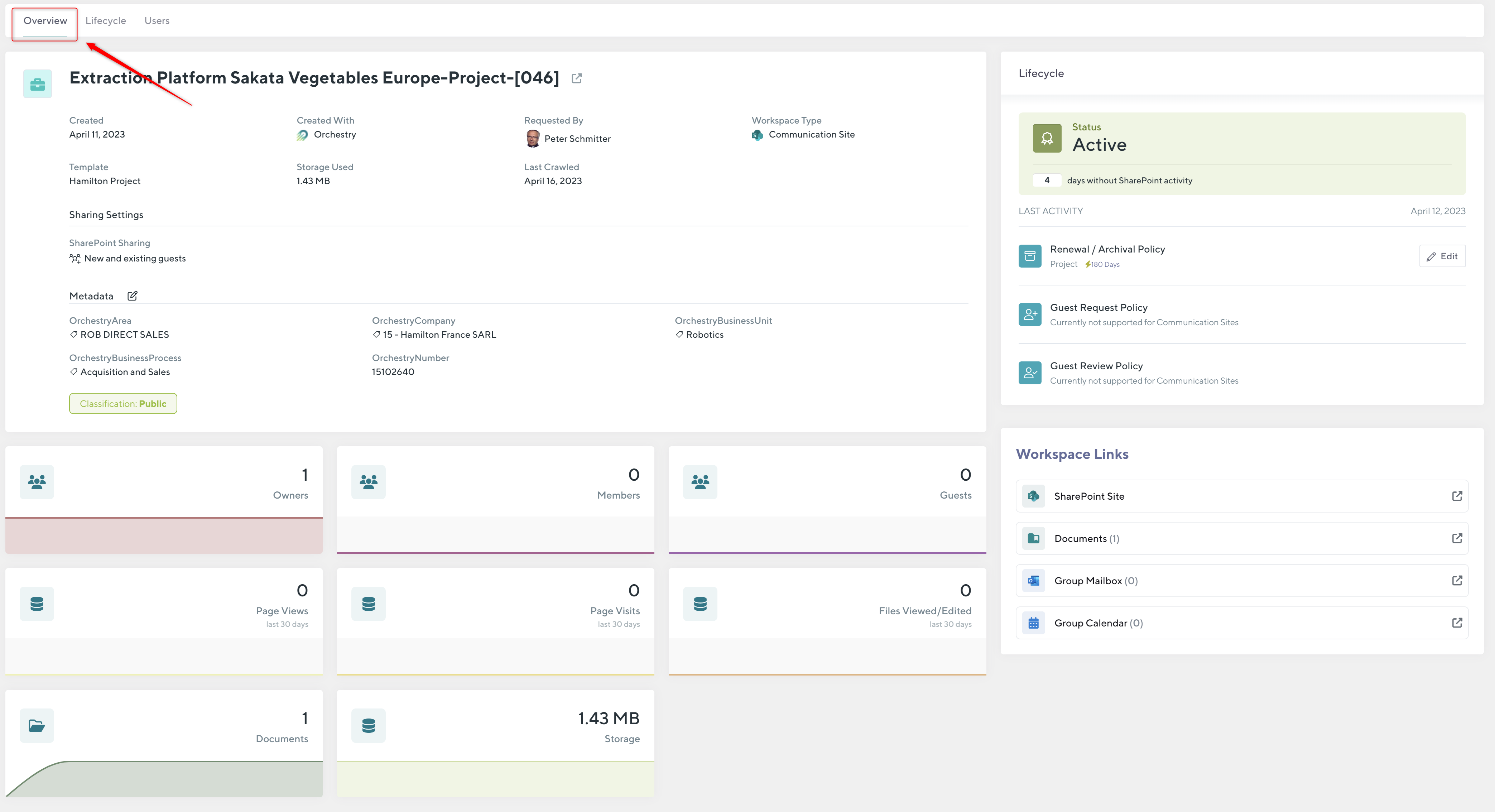Click the Renewal / Archival Policy archive icon
The image size is (1495, 812).
click(1029, 256)
